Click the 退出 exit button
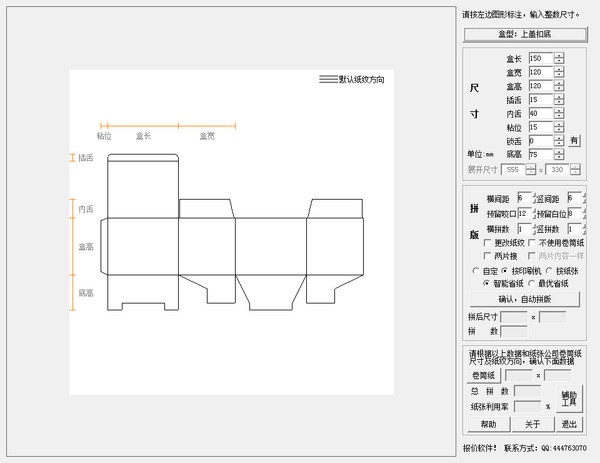The width and height of the screenshot is (600, 463). tap(569, 424)
